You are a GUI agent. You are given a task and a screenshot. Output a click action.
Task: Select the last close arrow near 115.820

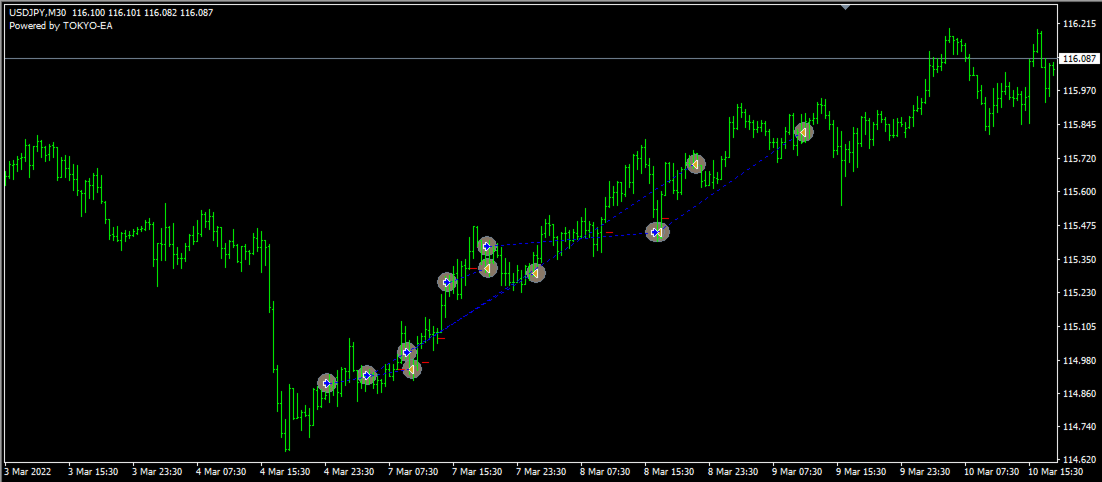803,132
